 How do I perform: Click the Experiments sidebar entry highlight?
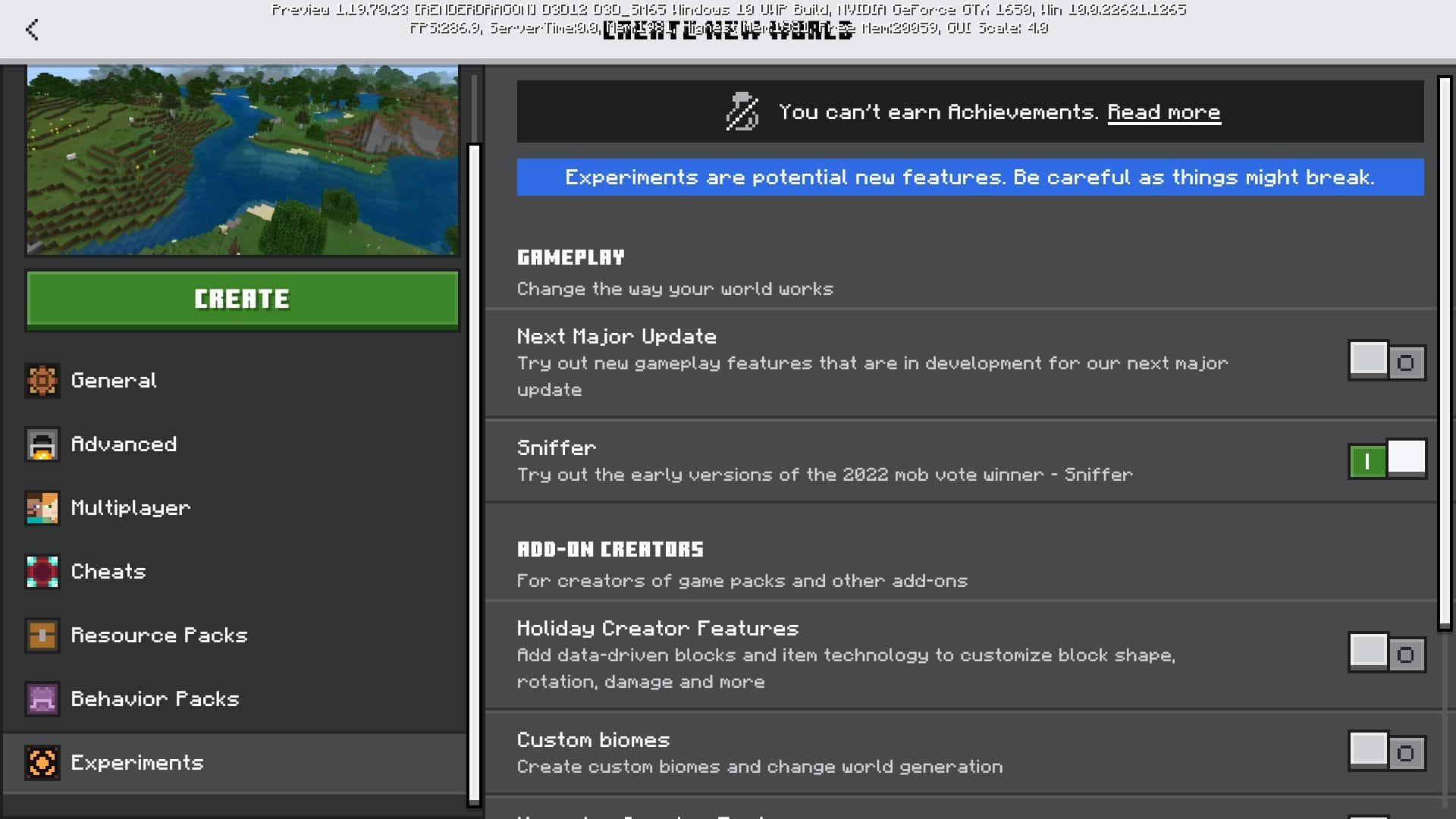click(x=137, y=763)
